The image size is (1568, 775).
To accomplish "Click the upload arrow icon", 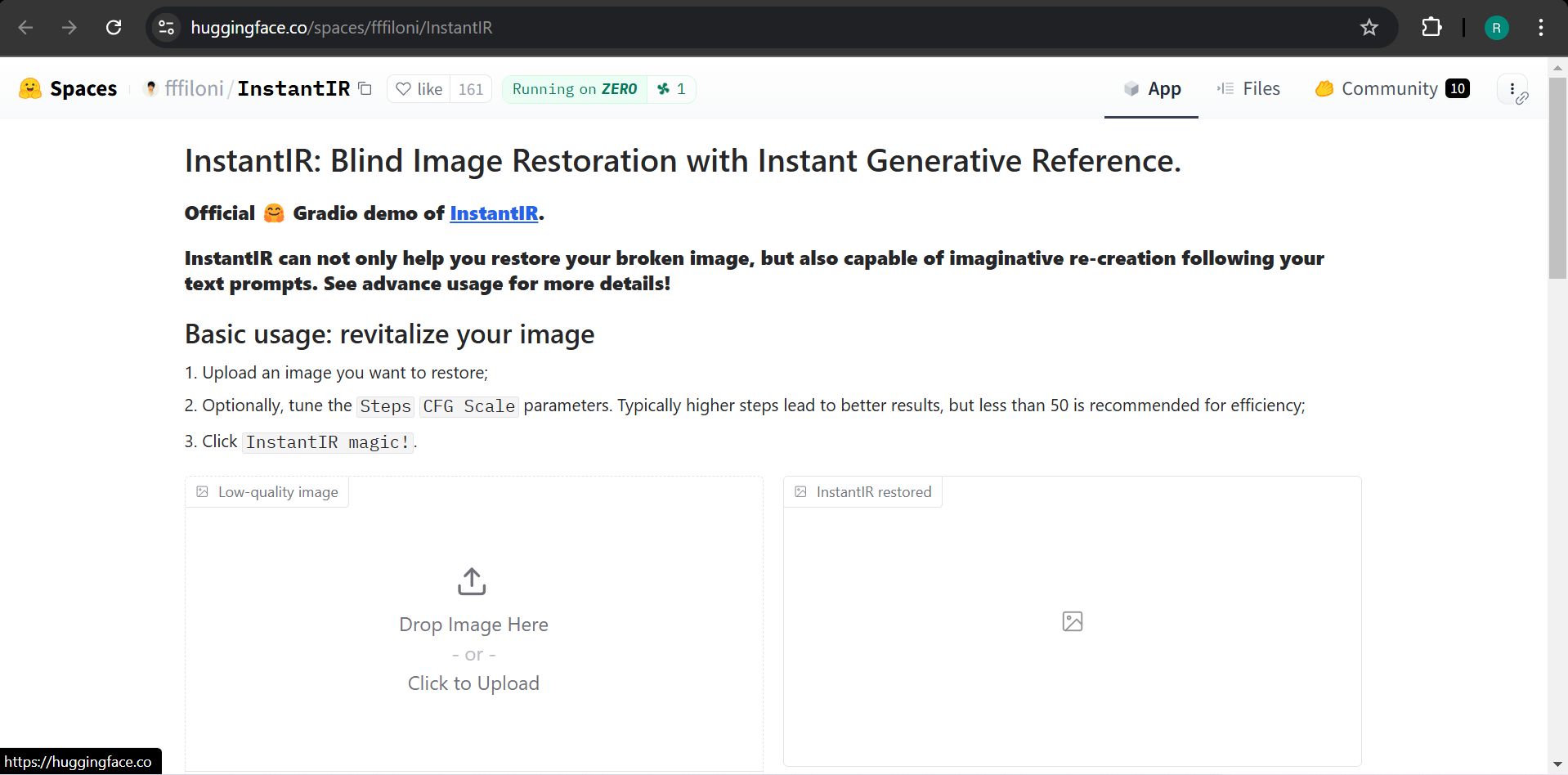I will [472, 581].
